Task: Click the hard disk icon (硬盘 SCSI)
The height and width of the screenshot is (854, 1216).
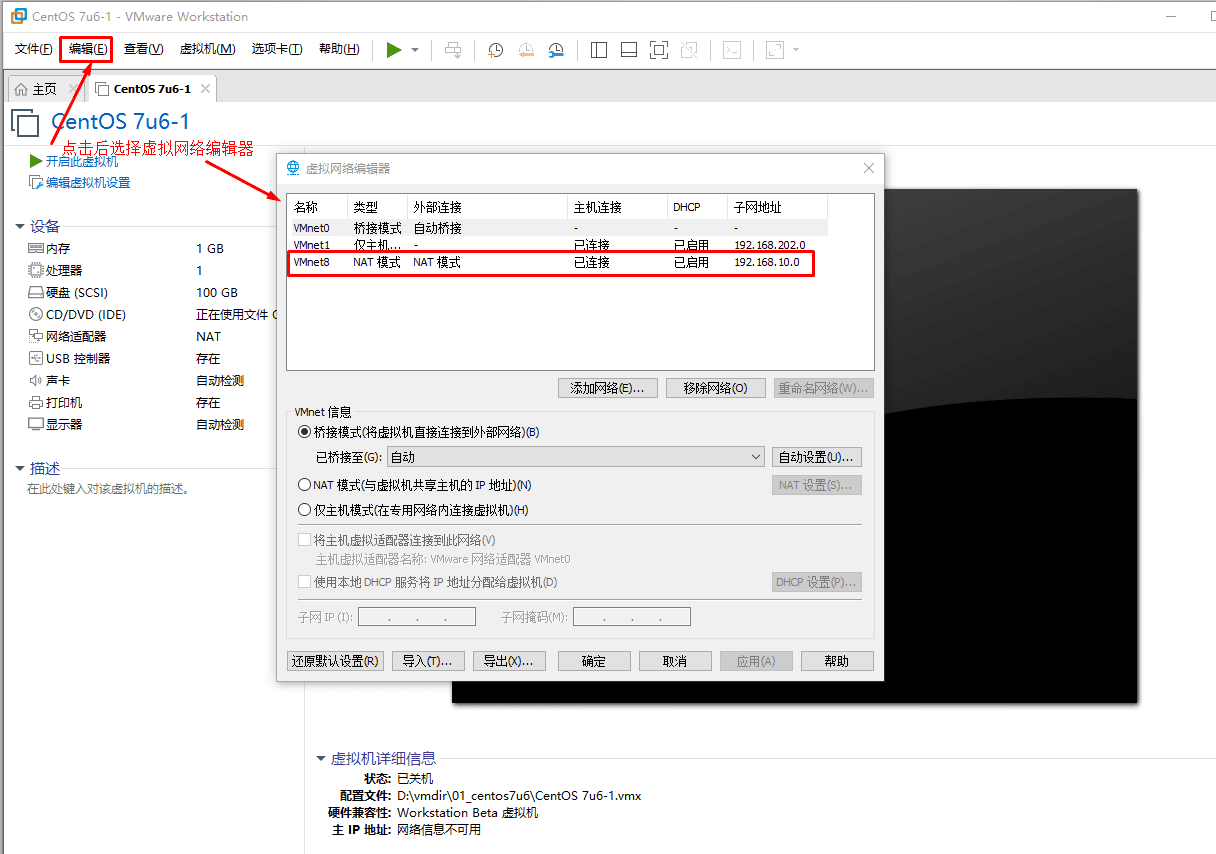Action: click(x=36, y=292)
